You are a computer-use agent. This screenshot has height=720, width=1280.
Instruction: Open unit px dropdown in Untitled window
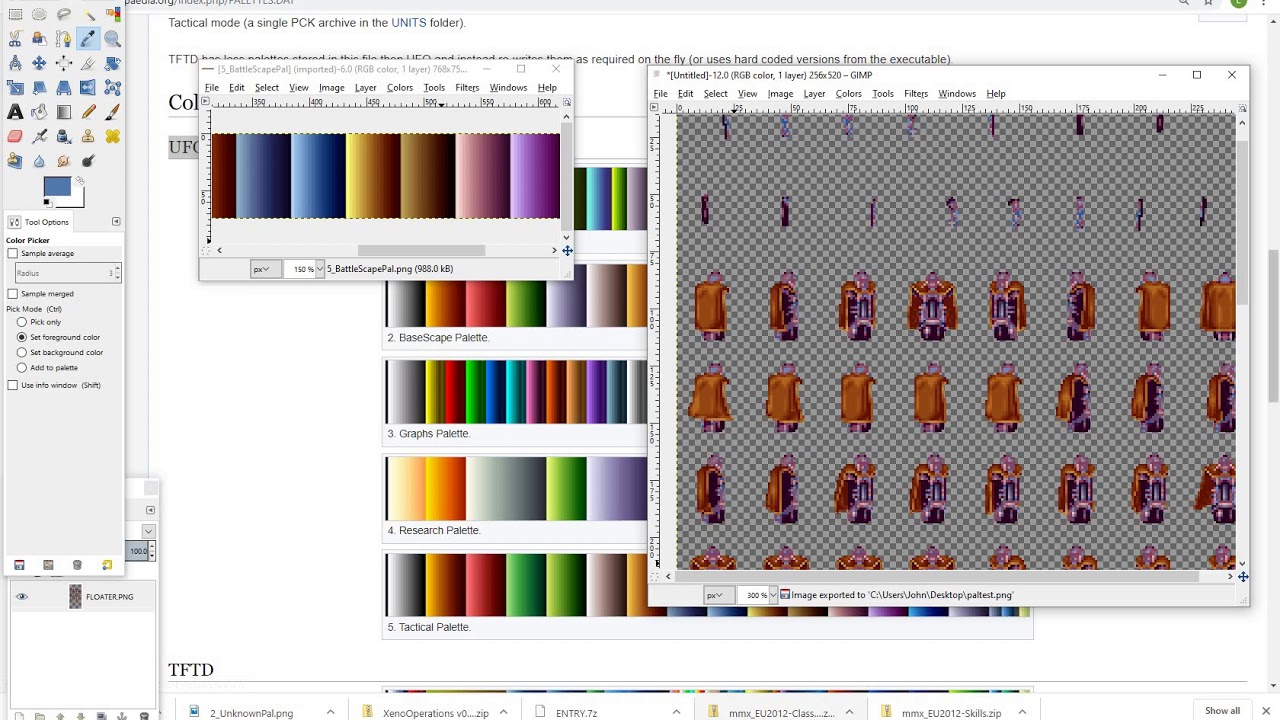[x=719, y=595]
